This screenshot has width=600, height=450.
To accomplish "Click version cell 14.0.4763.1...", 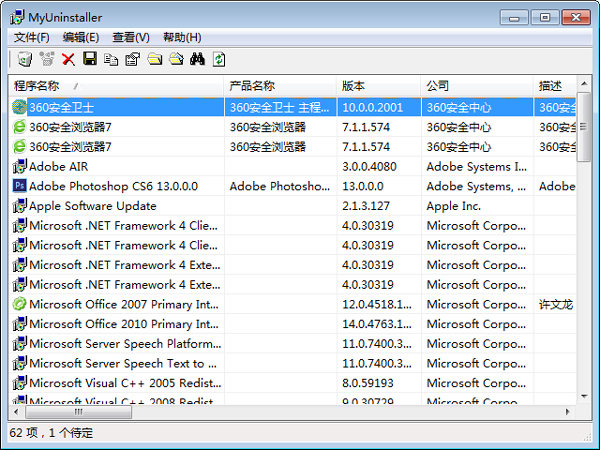I will (377, 324).
